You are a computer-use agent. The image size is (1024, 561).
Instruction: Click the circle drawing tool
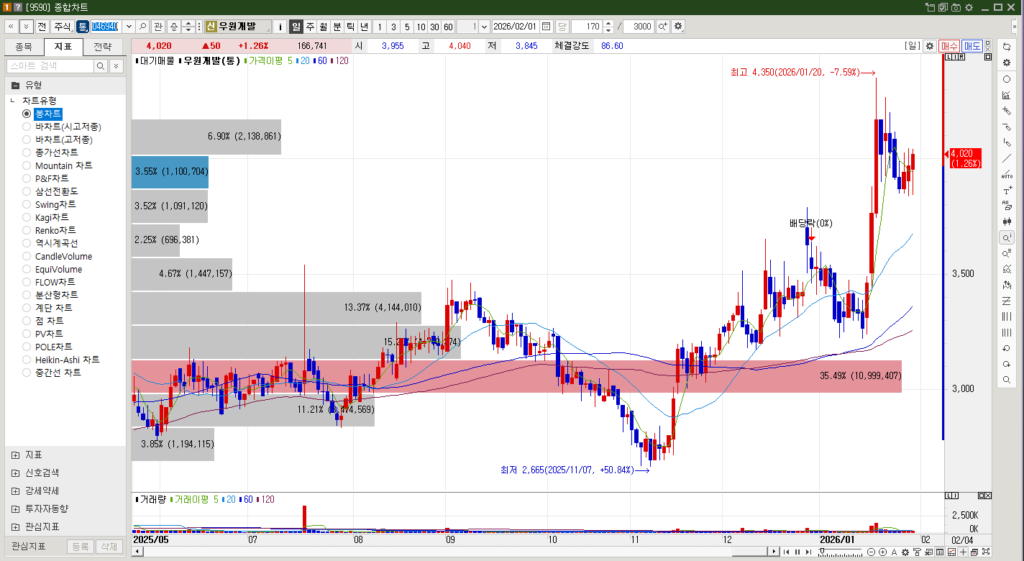point(1006,78)
